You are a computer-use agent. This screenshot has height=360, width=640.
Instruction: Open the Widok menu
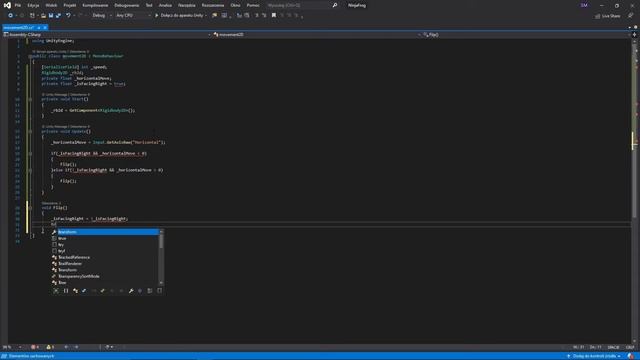tap(51, 5)
